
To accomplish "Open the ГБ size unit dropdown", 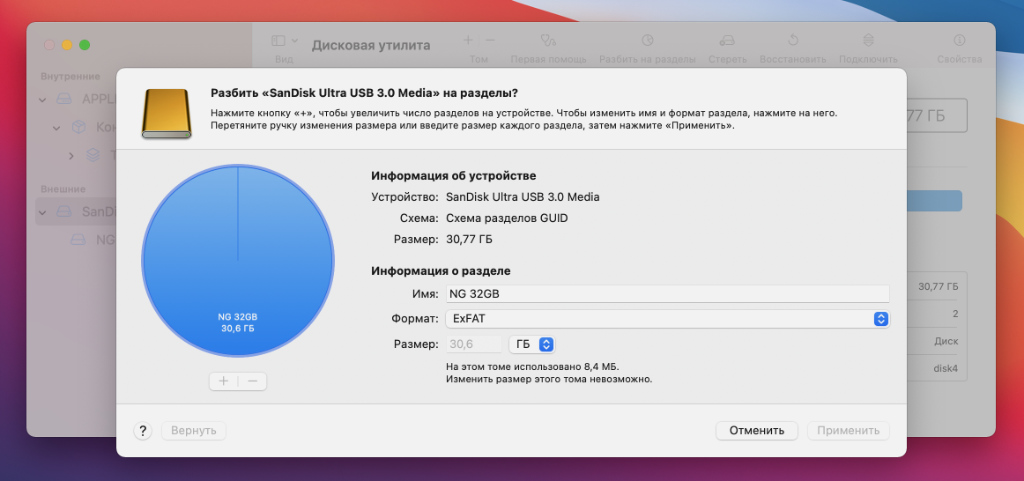I will 532,344.
